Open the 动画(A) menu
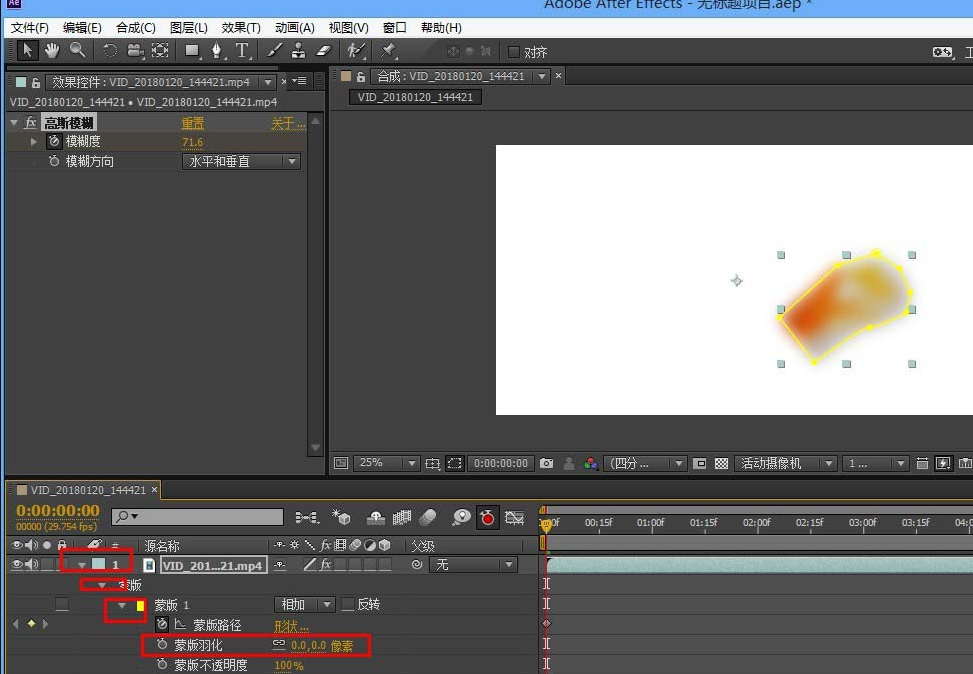973x674 pixels. click(294, 28)
